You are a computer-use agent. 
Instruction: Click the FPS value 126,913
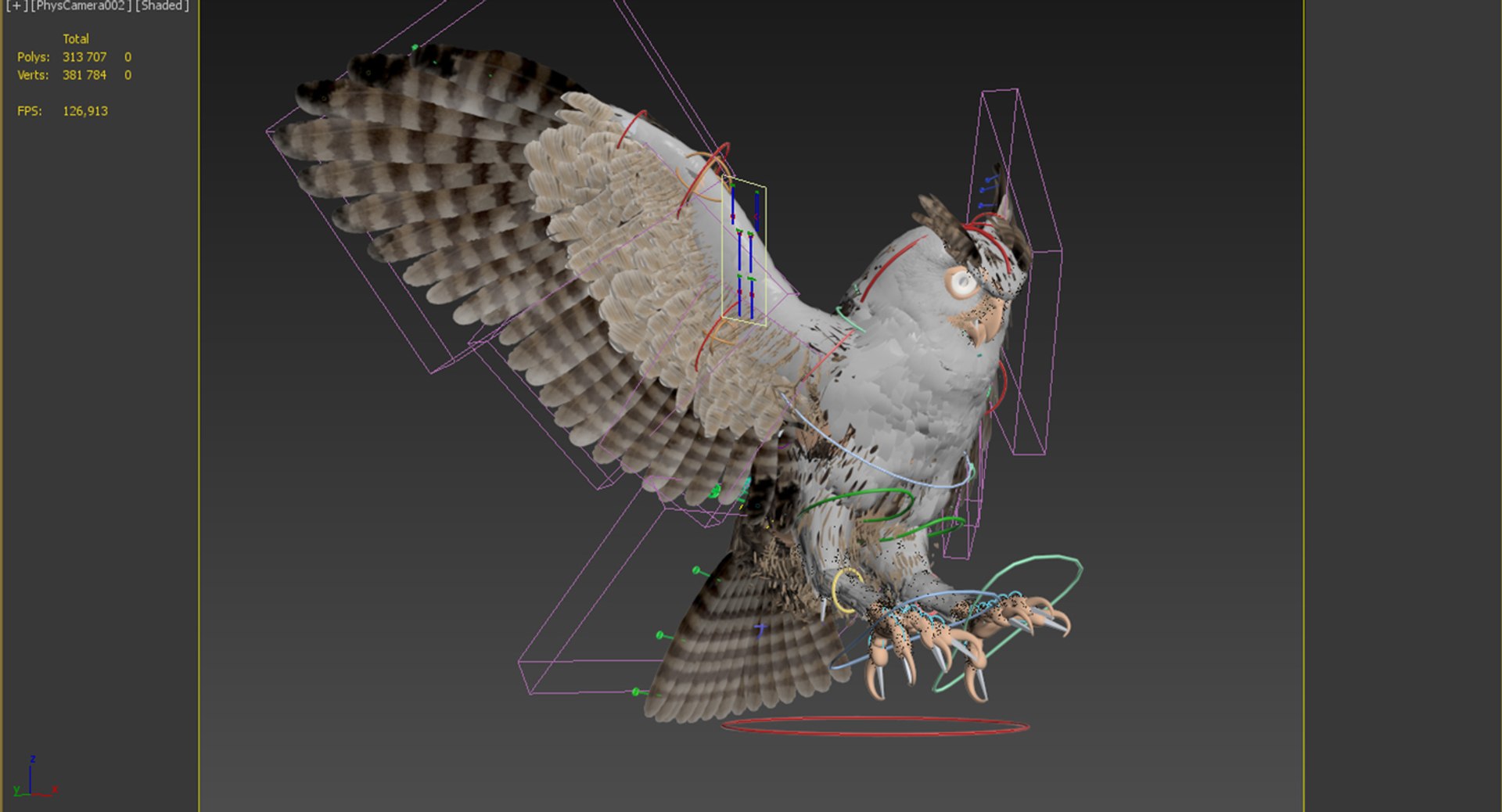pyautogui.click(x=85, y=111)
